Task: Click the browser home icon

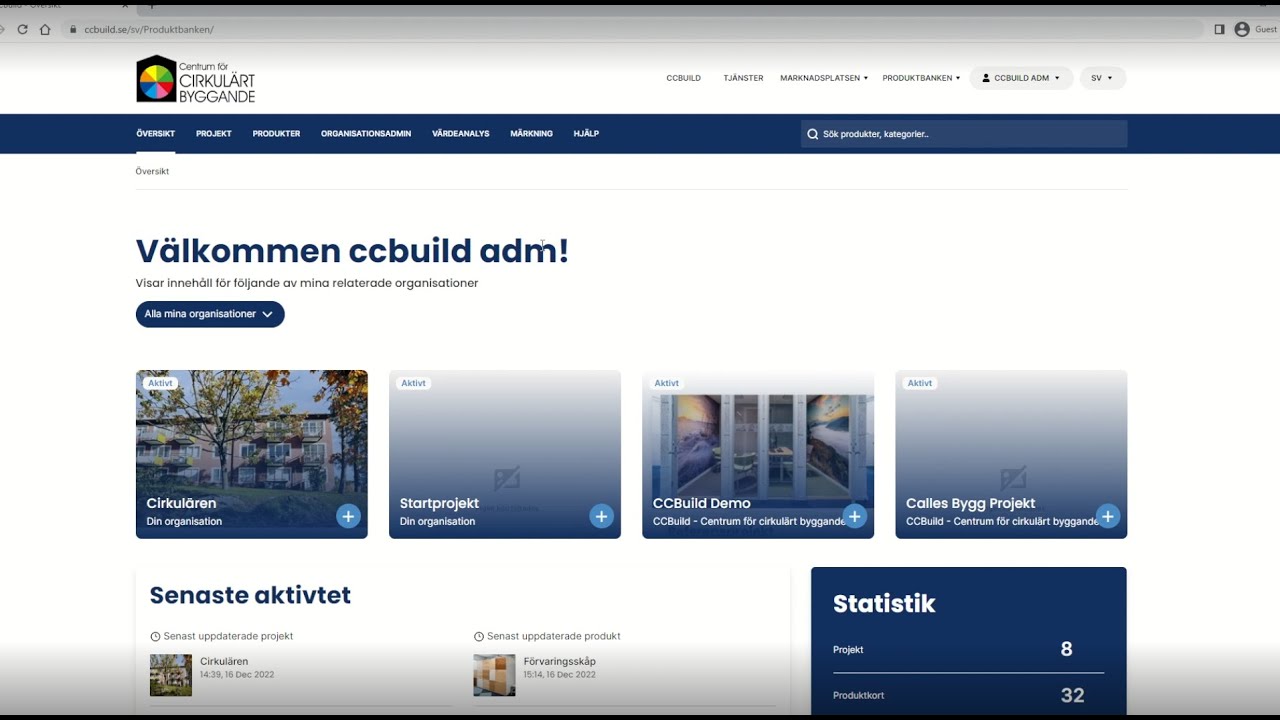Action: pos(45,30)
